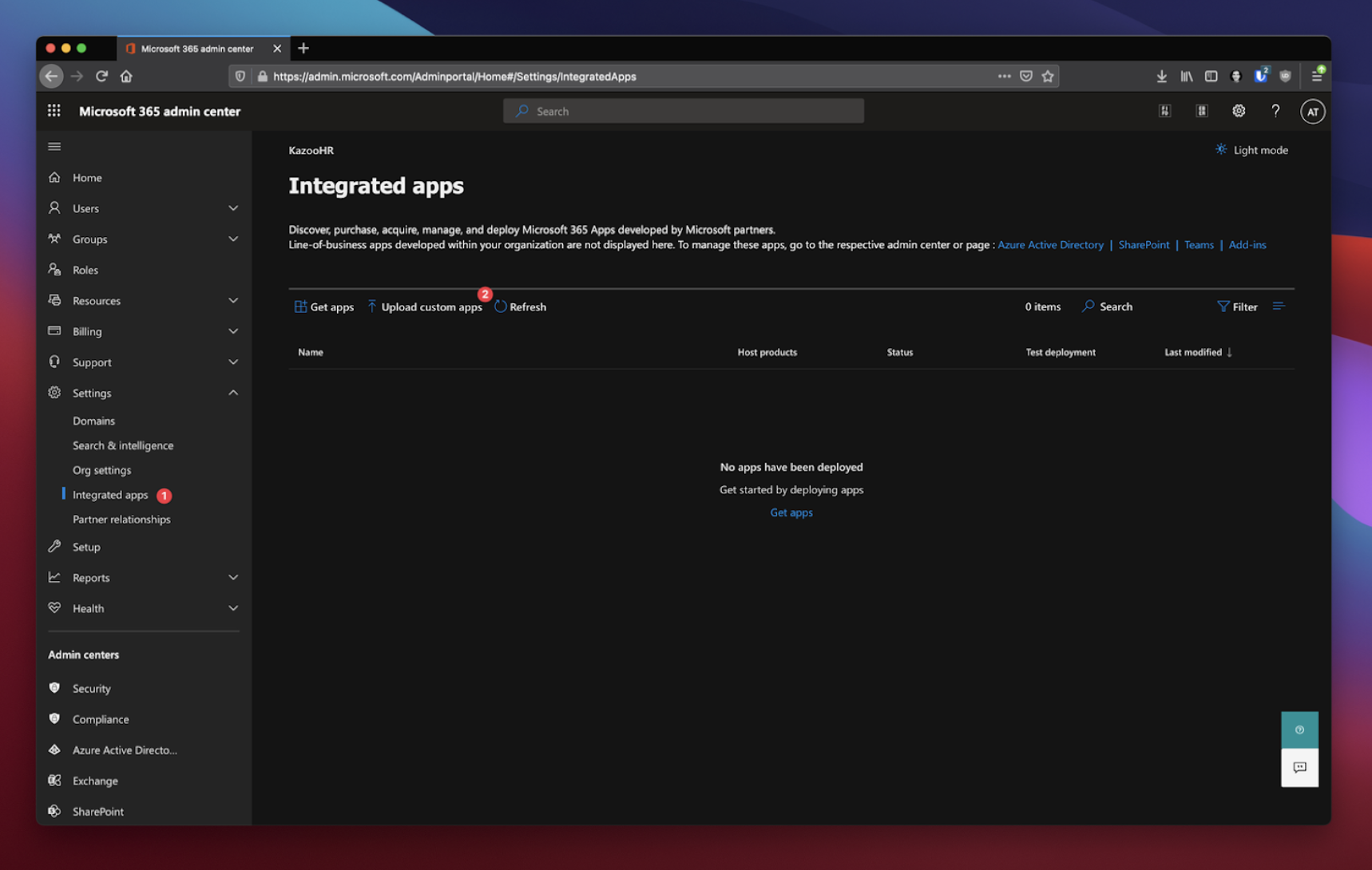Viewport: 1372px width, 870px height.
Task: Click Search in the apps list toolbar
Action: pyautogui.click(x=1108, y=306)
